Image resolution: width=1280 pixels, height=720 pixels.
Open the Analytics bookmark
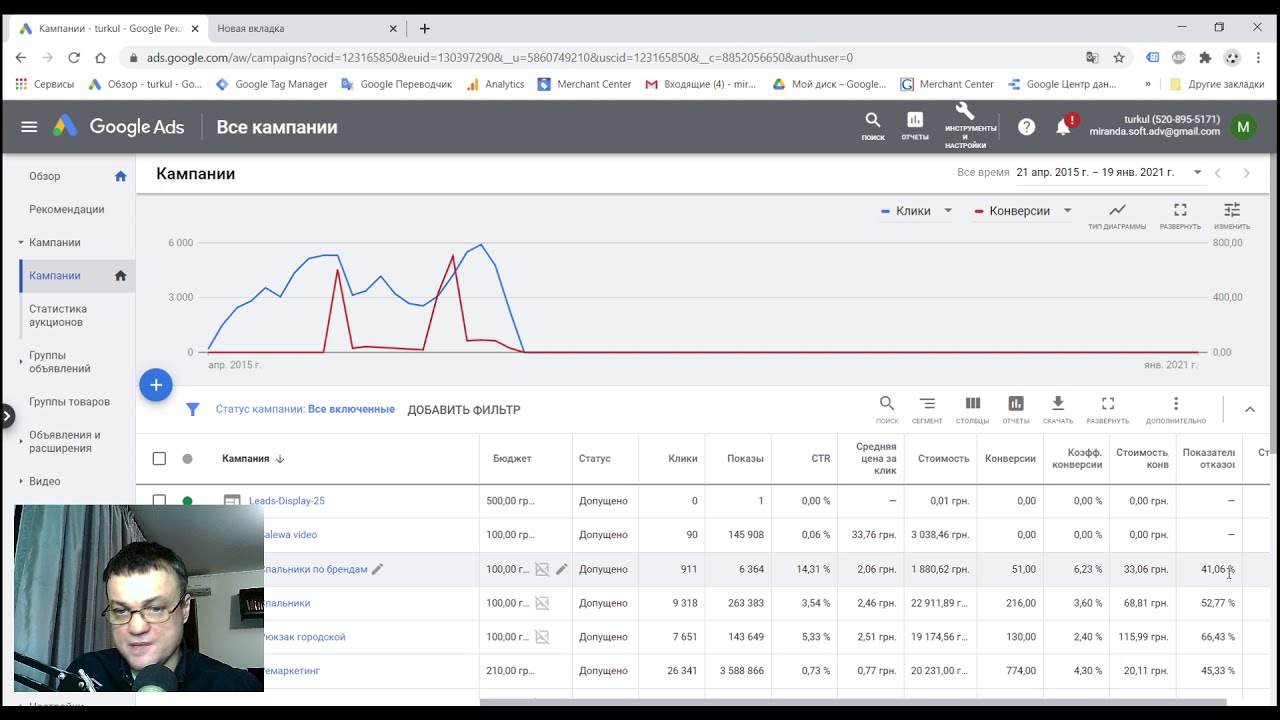495,84
